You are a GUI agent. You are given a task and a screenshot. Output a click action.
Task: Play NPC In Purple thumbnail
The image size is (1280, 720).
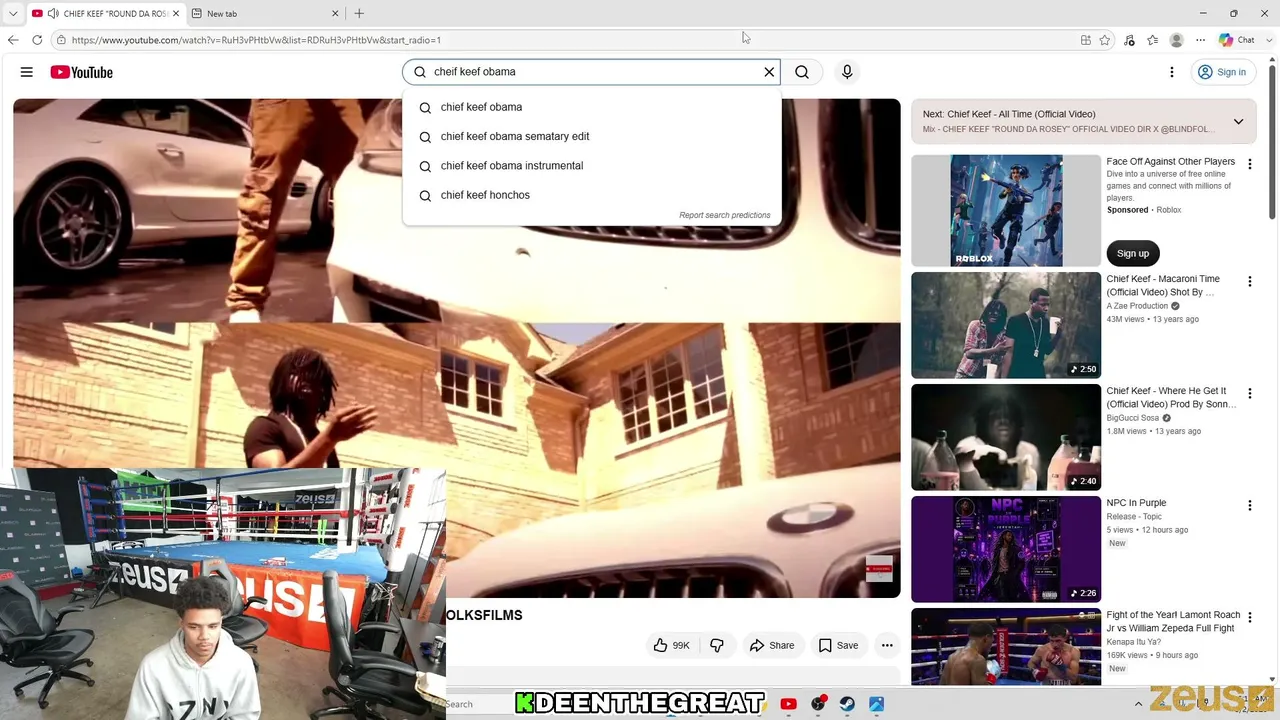tap(1006, 549)
